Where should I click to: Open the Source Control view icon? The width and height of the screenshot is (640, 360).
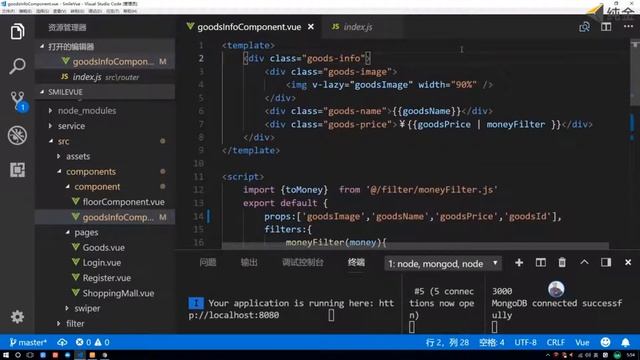(18, 100)
